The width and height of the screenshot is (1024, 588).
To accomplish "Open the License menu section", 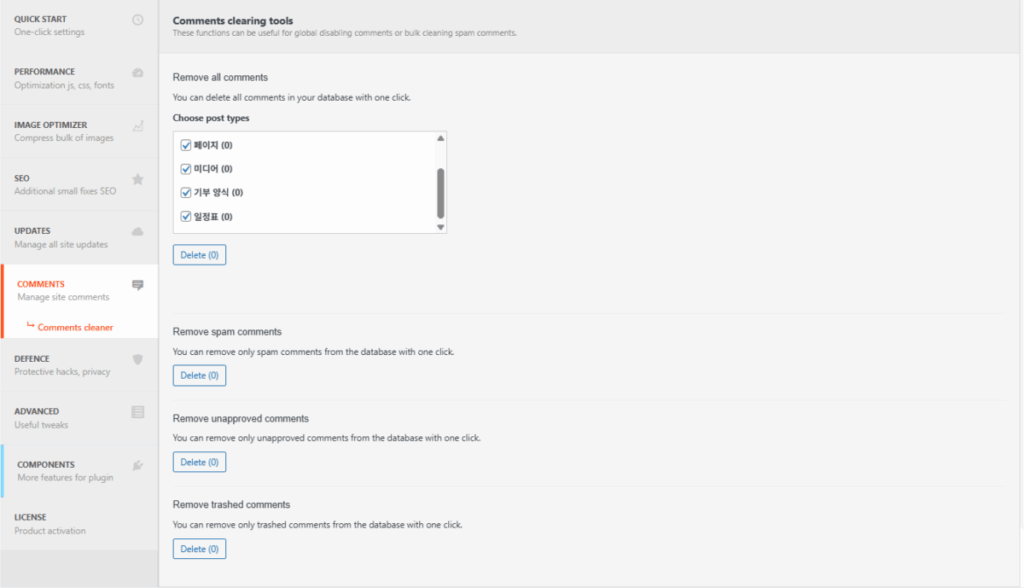I will (50, 523).
